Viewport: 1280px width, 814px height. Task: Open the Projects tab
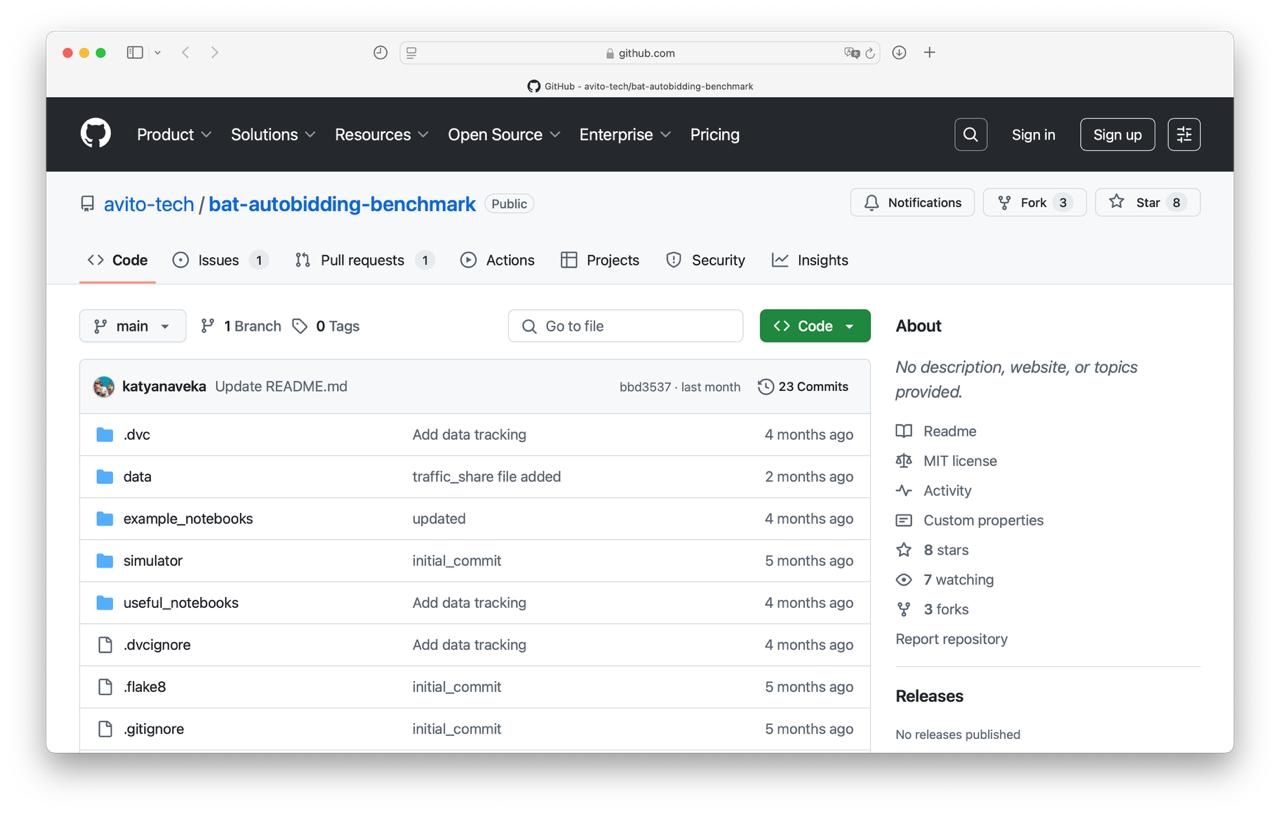pos(600,260)
